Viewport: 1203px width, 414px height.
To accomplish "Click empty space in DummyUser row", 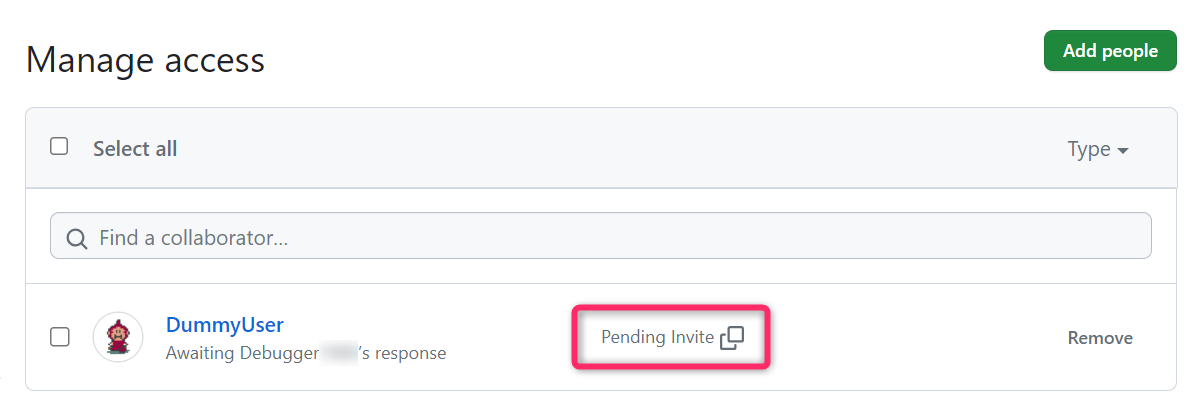I will [900, 338].
